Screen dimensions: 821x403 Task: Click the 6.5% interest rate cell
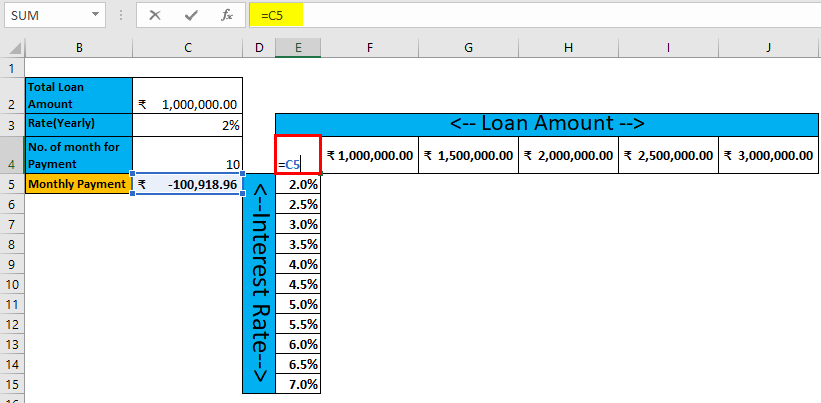[x=298, y=364]
